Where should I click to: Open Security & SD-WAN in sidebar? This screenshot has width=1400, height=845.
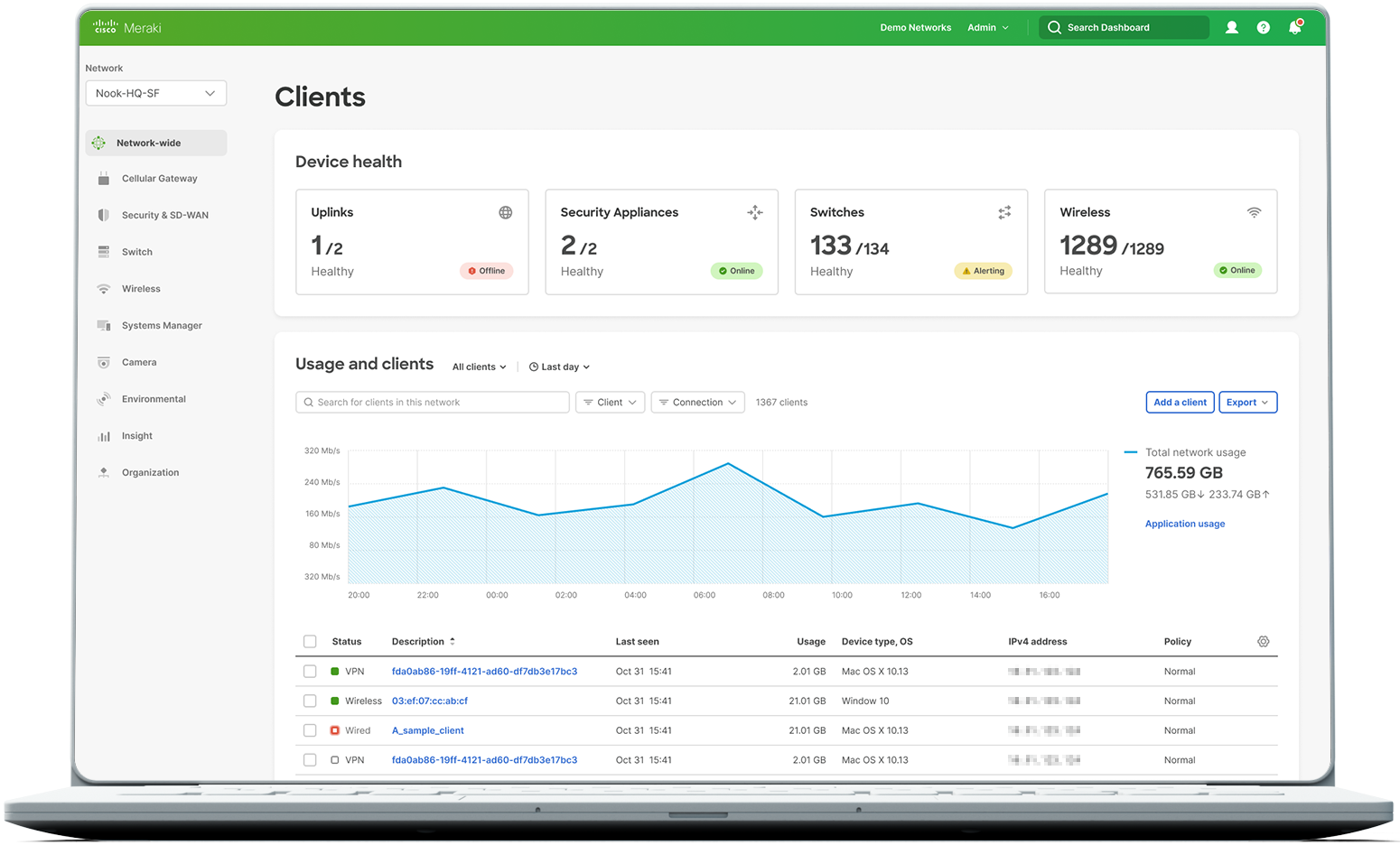point(164,216)
